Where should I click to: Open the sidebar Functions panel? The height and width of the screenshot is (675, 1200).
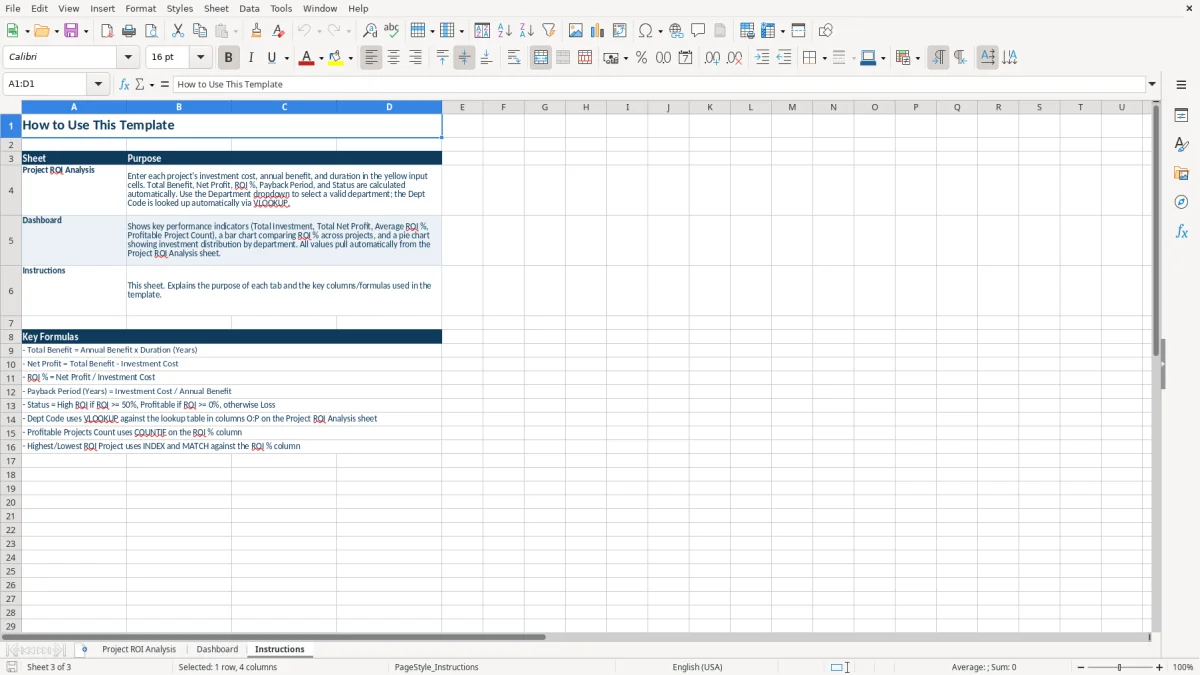pyautogui.click(x=1181, y=231)
